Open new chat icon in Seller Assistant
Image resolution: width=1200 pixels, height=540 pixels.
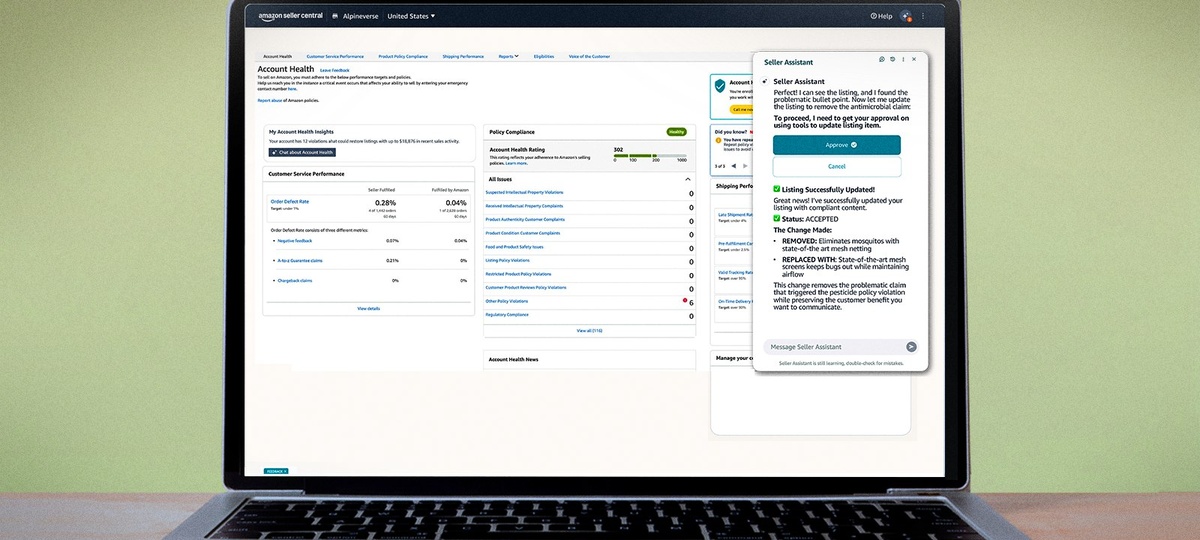tap(881, 59)
